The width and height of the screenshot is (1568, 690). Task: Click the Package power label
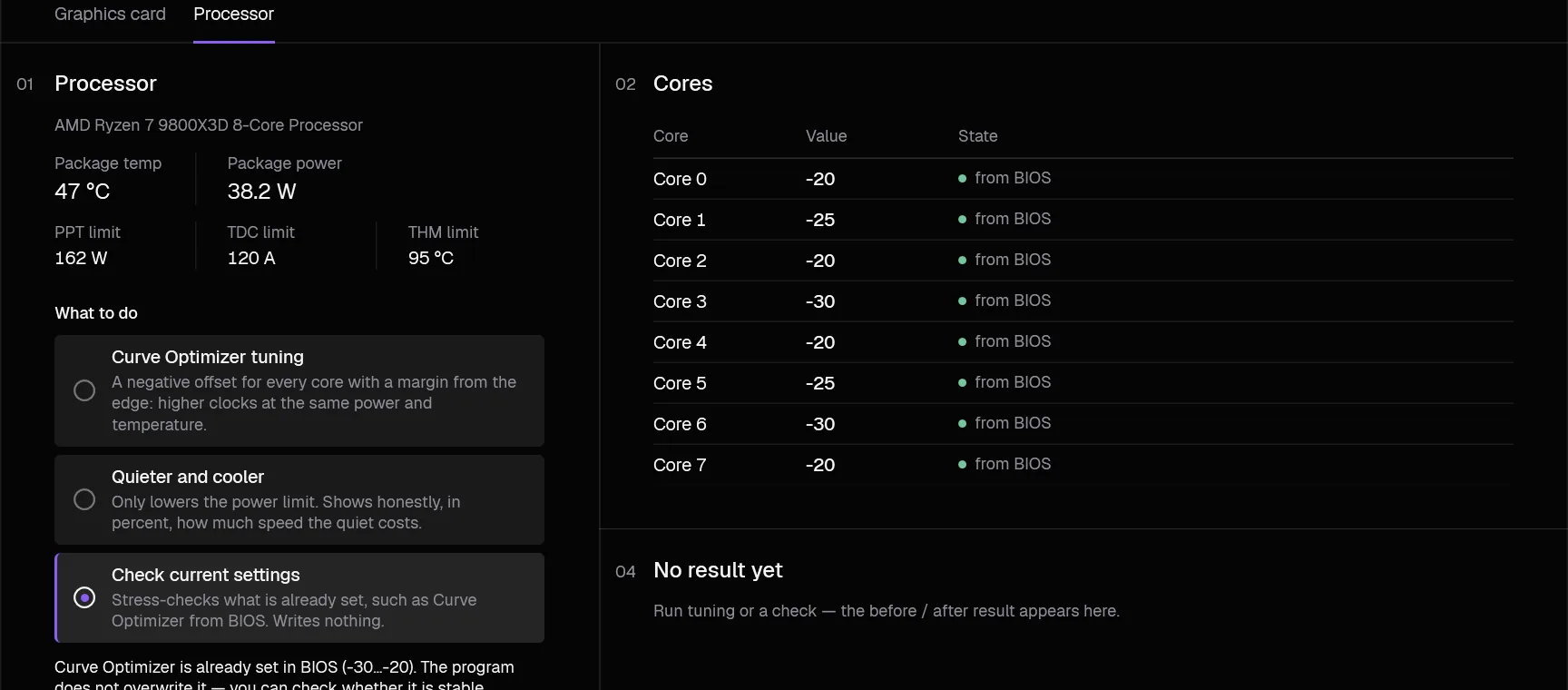point(284,163)
